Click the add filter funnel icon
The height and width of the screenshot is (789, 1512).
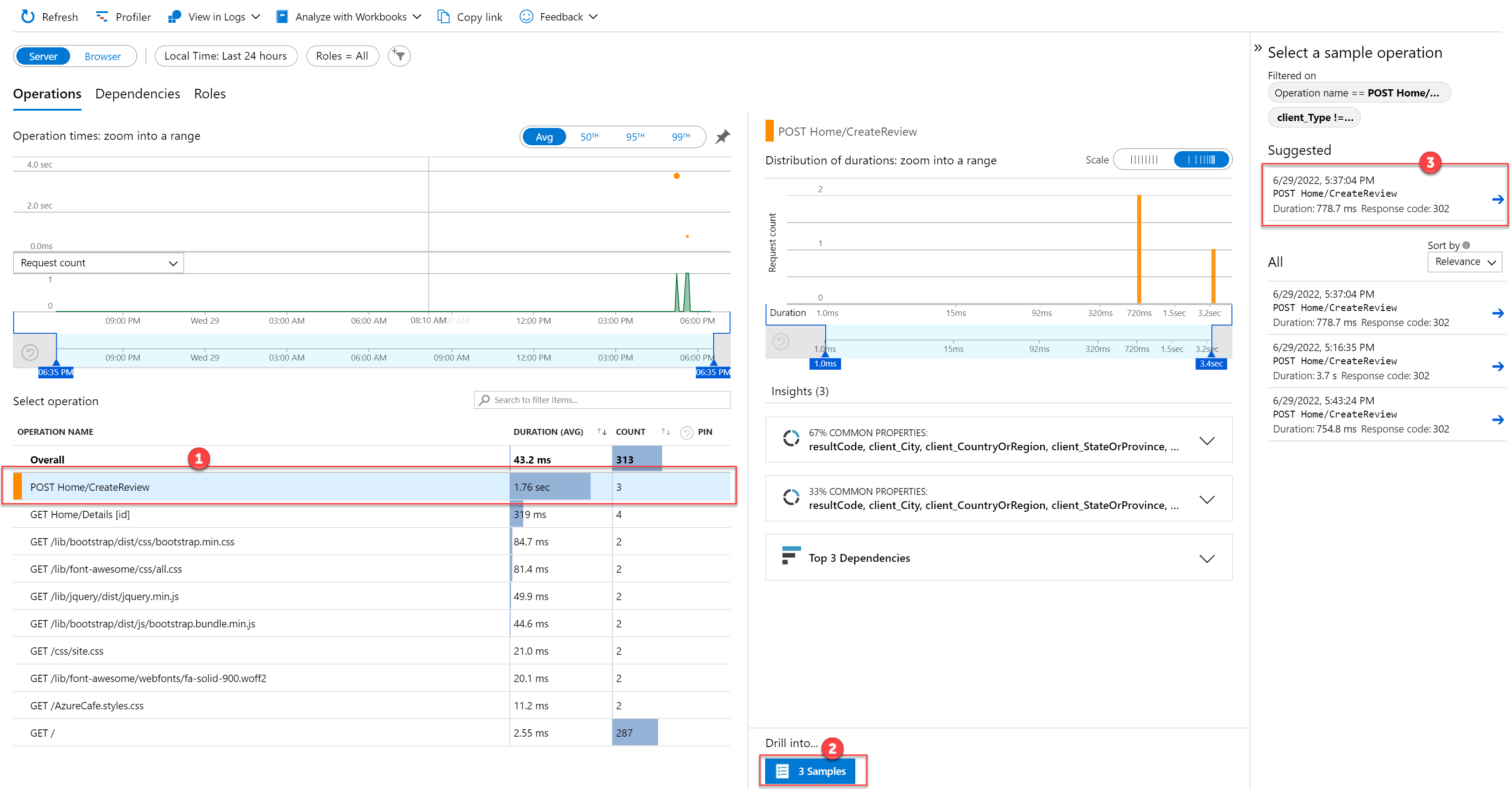[x=399, y=56]
